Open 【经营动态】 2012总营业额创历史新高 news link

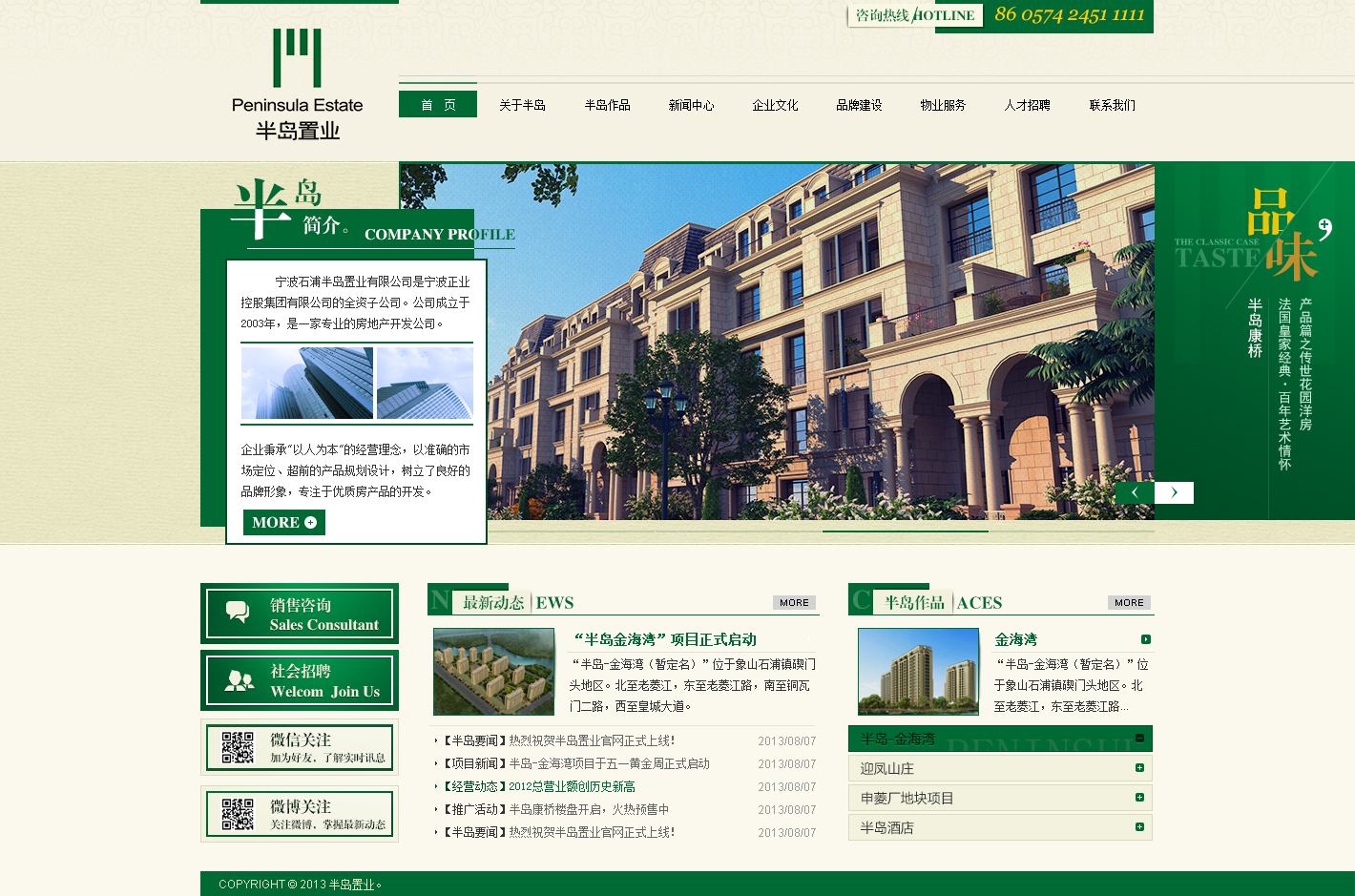pos(540,786)
